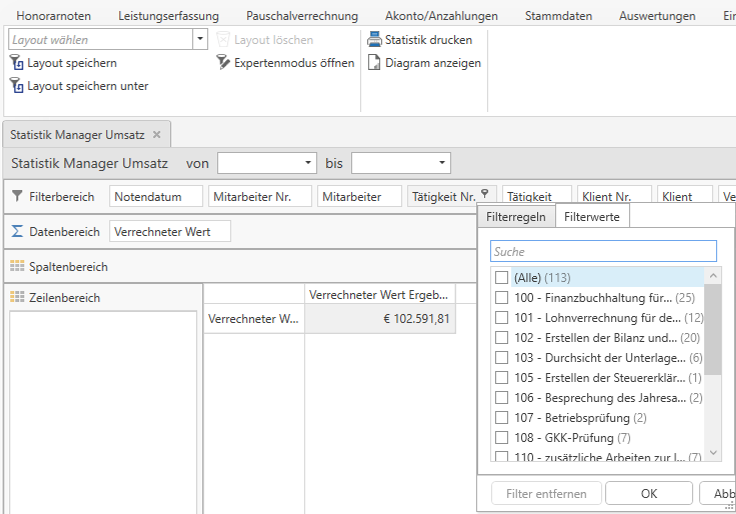
Task: Switch to the Filterwerte tab
Action: click(x=591, y=217)
